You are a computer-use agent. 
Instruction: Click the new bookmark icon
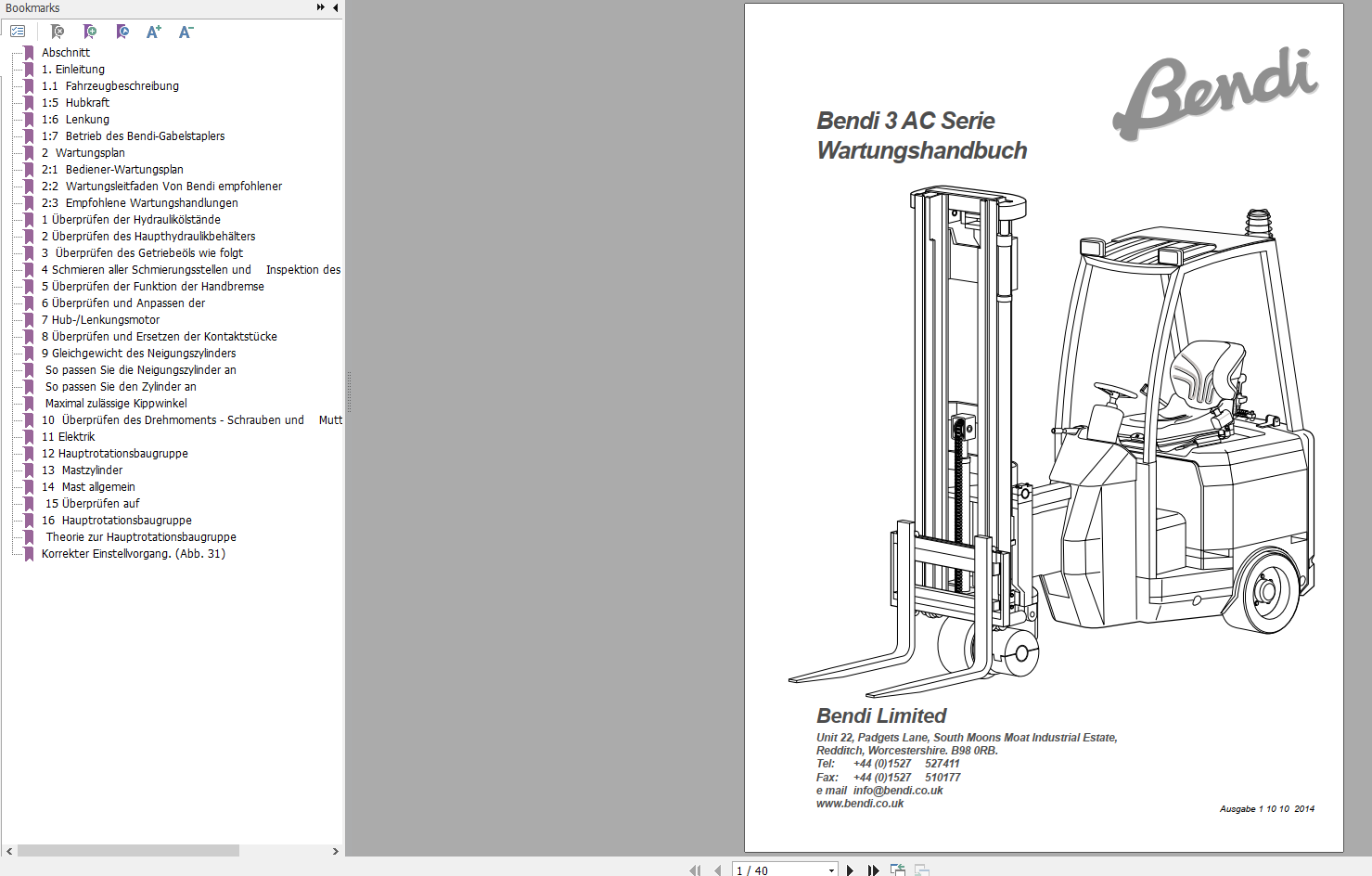click(90, 32)
